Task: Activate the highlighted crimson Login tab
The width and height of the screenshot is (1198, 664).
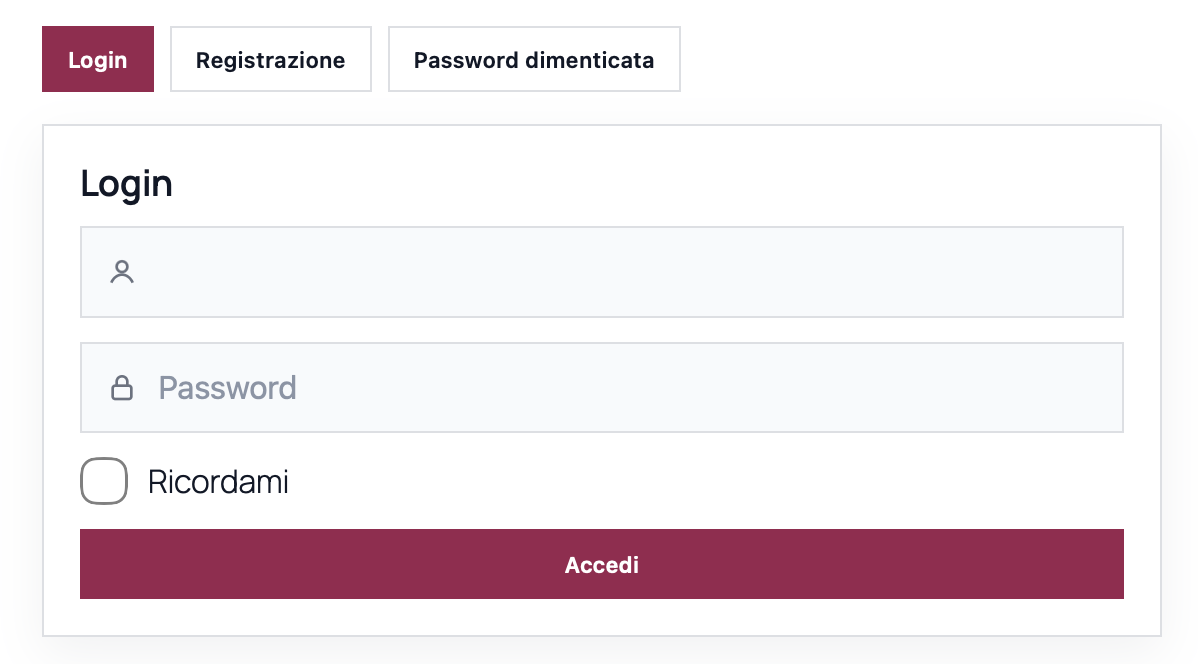Action: [x=98, y=60]
